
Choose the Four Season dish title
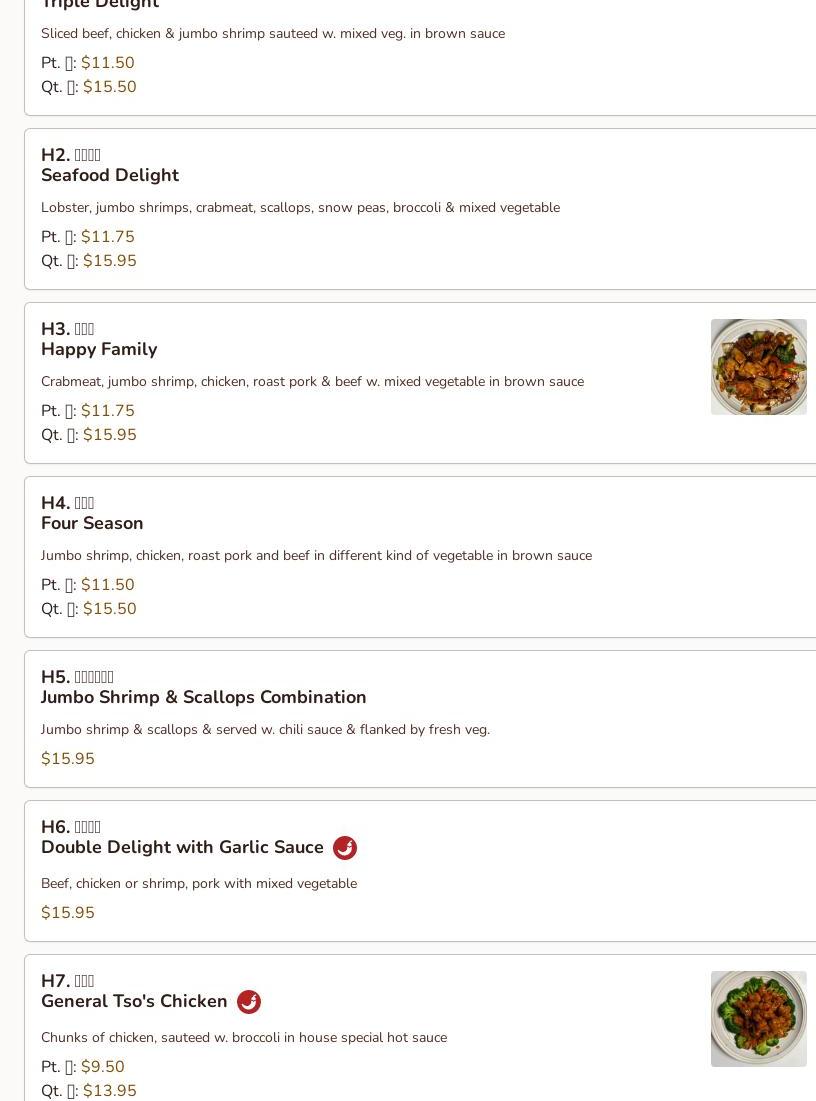(x=92, y=523)
